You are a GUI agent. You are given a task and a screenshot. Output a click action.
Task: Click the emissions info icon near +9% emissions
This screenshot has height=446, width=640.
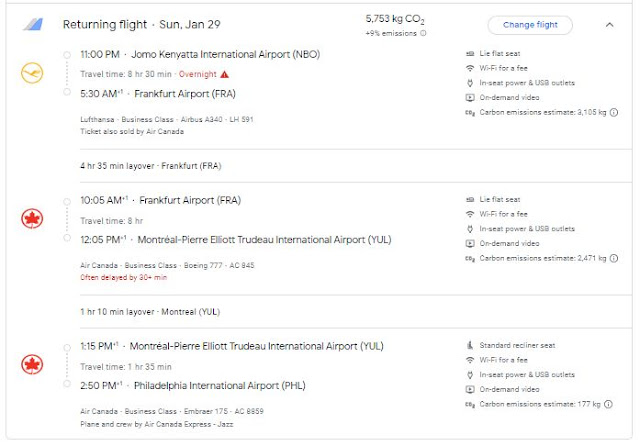(423, 33)
